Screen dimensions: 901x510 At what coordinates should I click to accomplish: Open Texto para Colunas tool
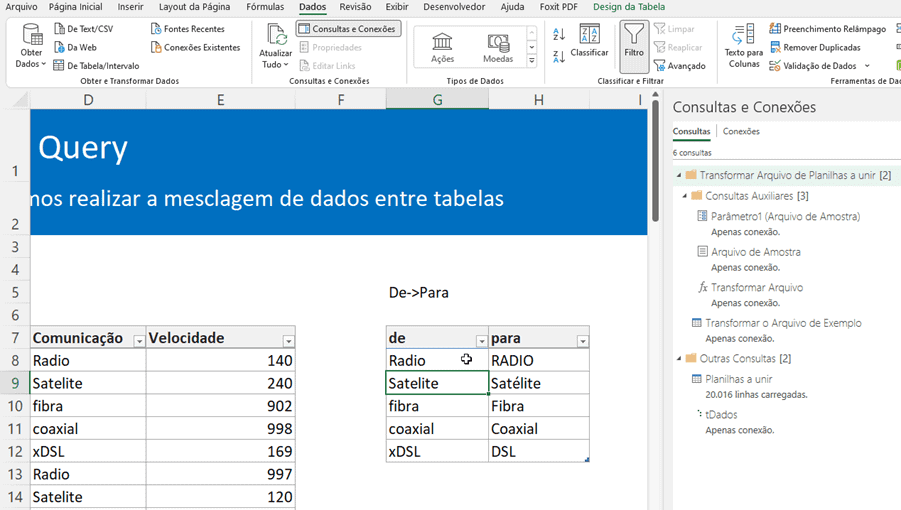tap(743, 46)
